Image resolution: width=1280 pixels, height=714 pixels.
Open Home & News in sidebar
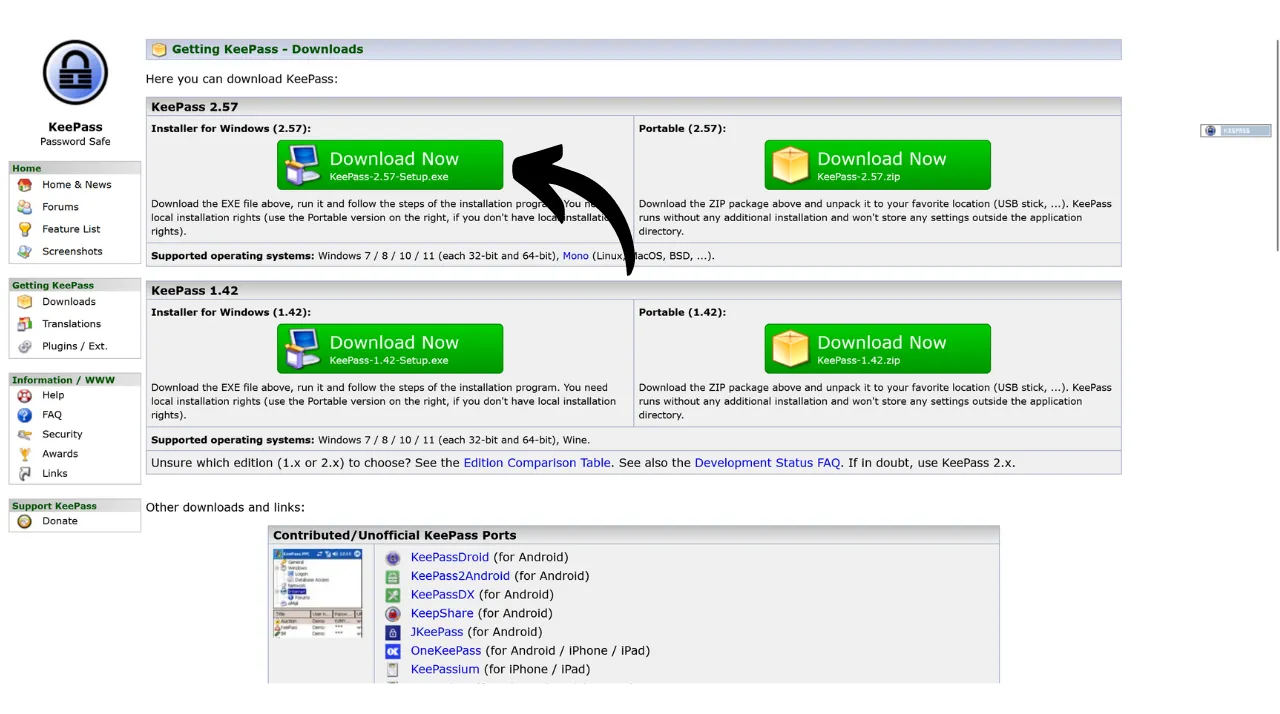76,185
